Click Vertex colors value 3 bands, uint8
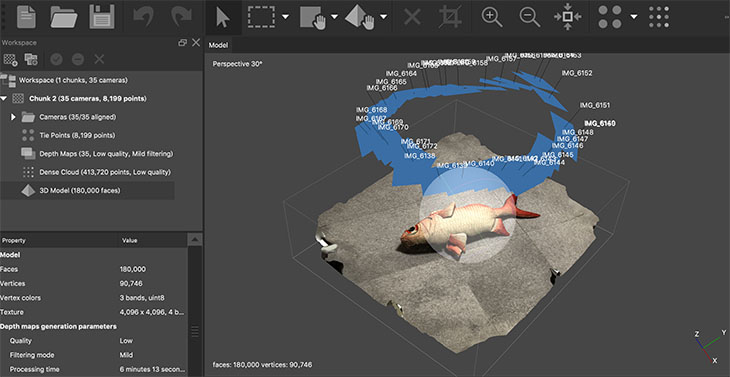The image size is (730, 377). (142, 298)
